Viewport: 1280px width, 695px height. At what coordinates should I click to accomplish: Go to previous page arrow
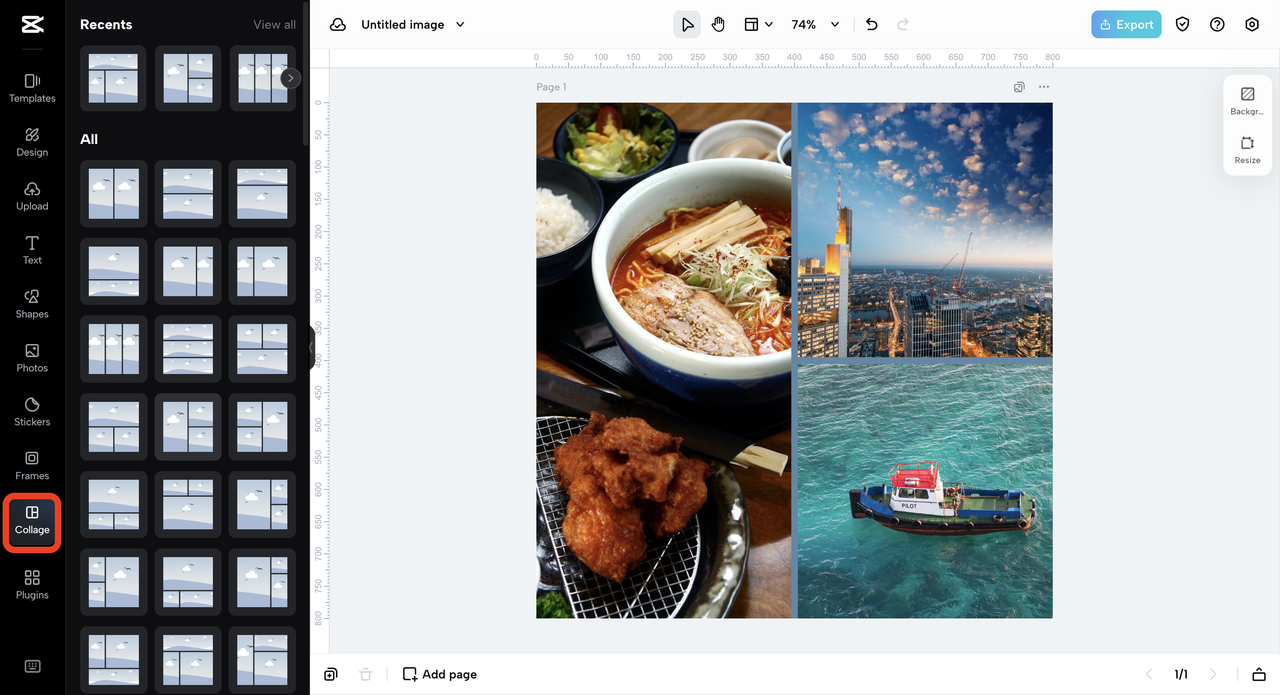tap(1149, 674)
